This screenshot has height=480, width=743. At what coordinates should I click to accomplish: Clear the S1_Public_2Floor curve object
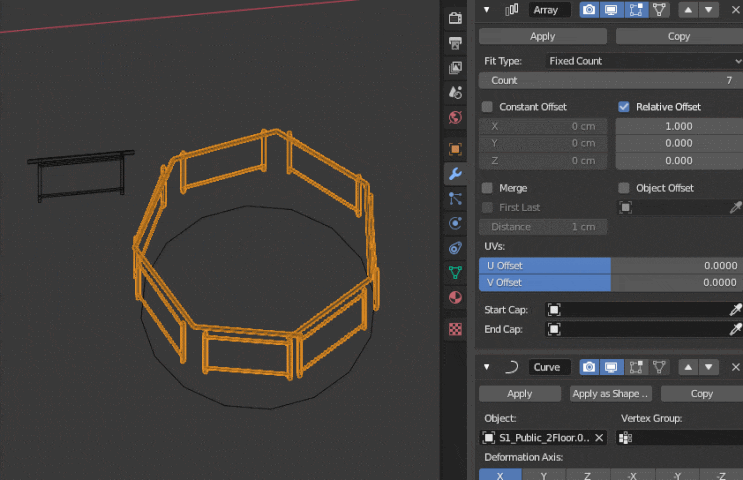[x=599, y=438]
